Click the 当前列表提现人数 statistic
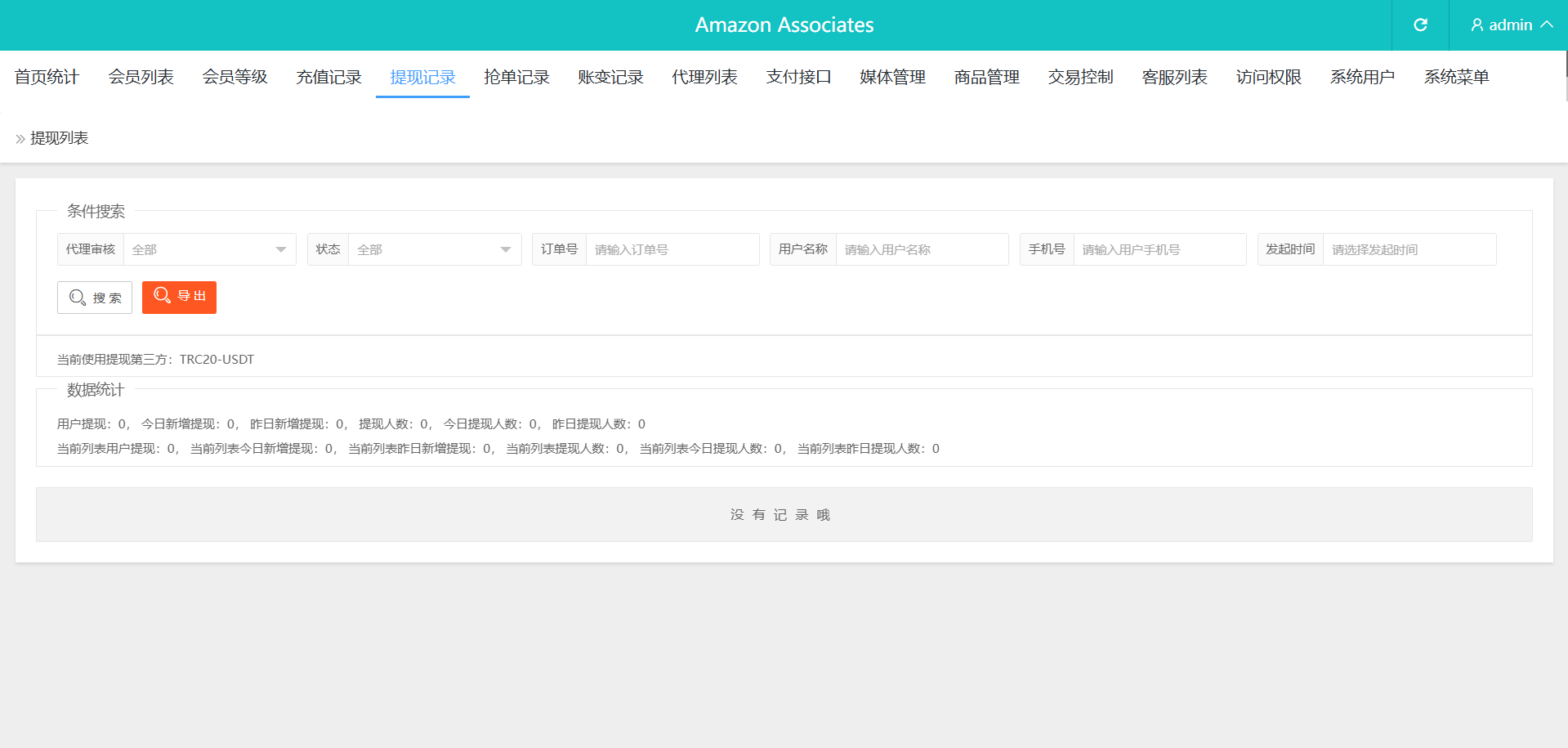 [565, 448]
